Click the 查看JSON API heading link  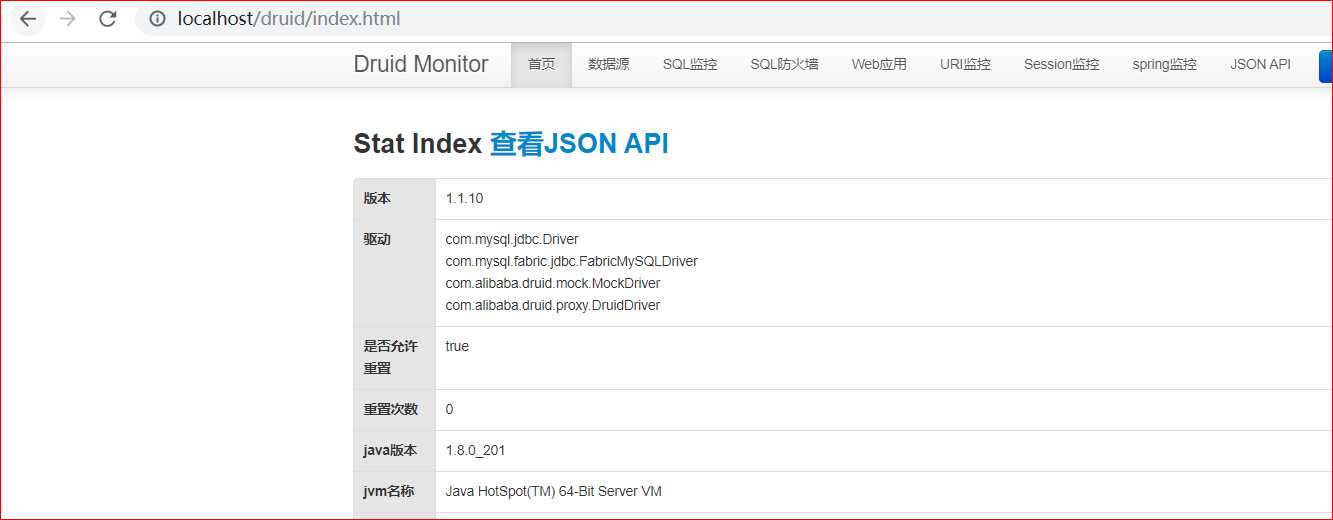(x=579, y=144)
